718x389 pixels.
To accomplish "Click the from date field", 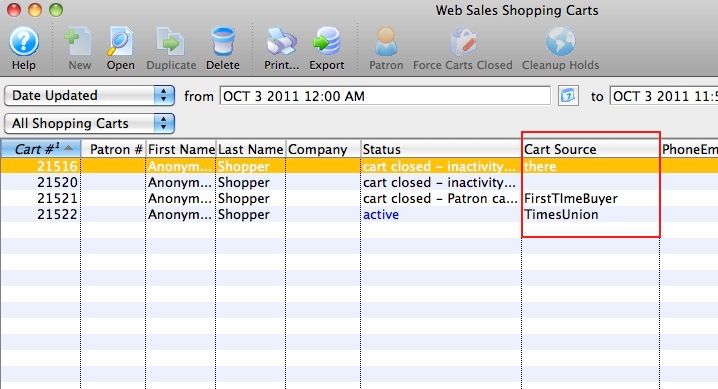I will [x=385, y=96].
